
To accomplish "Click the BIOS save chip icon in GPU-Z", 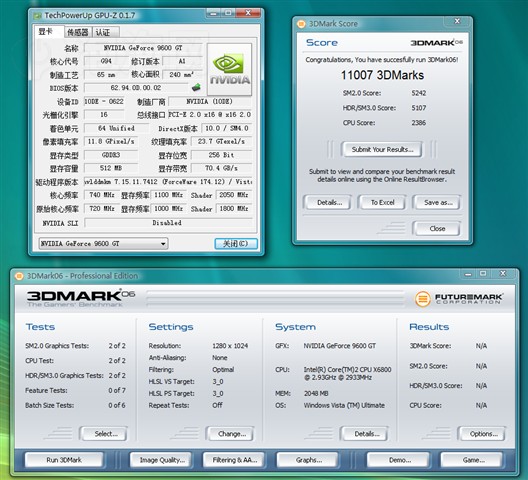I will [x=196, y=88].
